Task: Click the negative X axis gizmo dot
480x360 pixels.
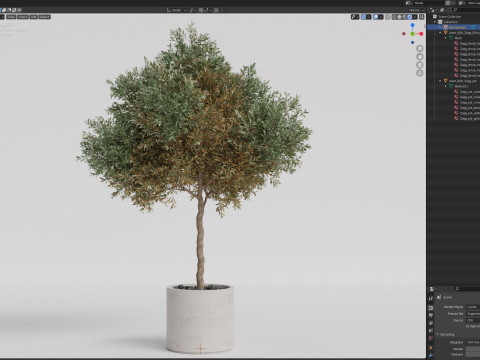Action: coord(404,34)
